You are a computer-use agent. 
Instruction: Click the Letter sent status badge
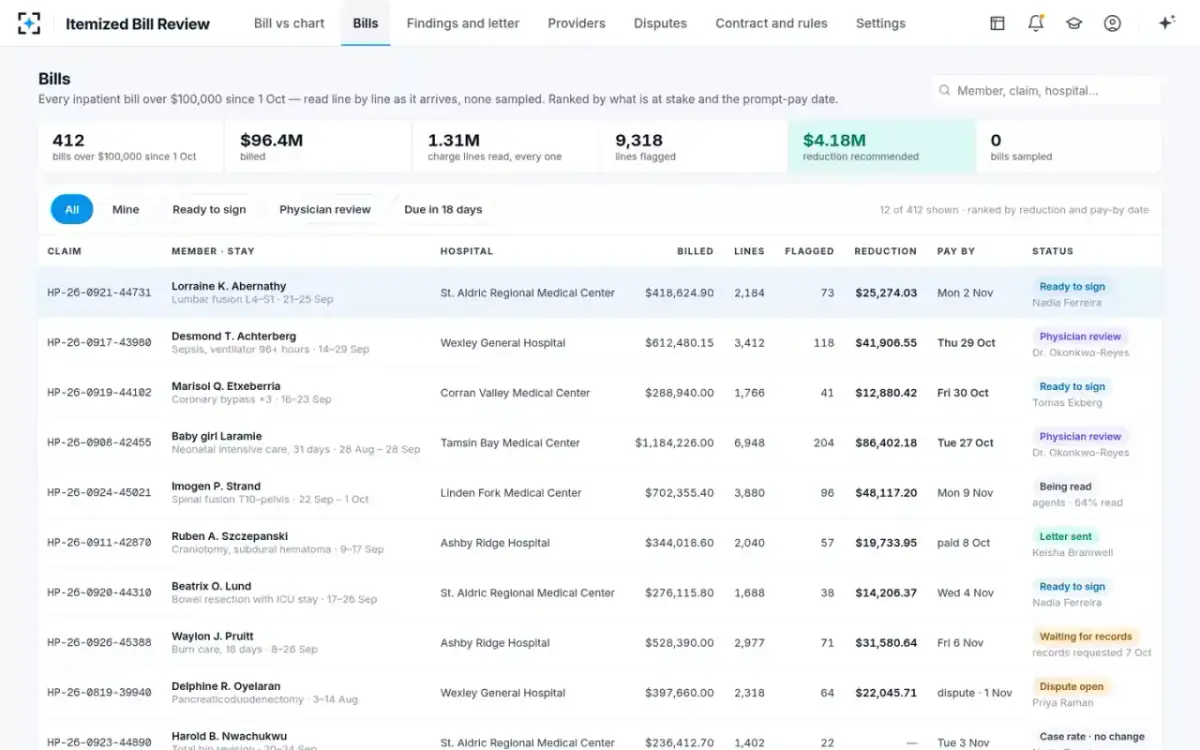1066,536
